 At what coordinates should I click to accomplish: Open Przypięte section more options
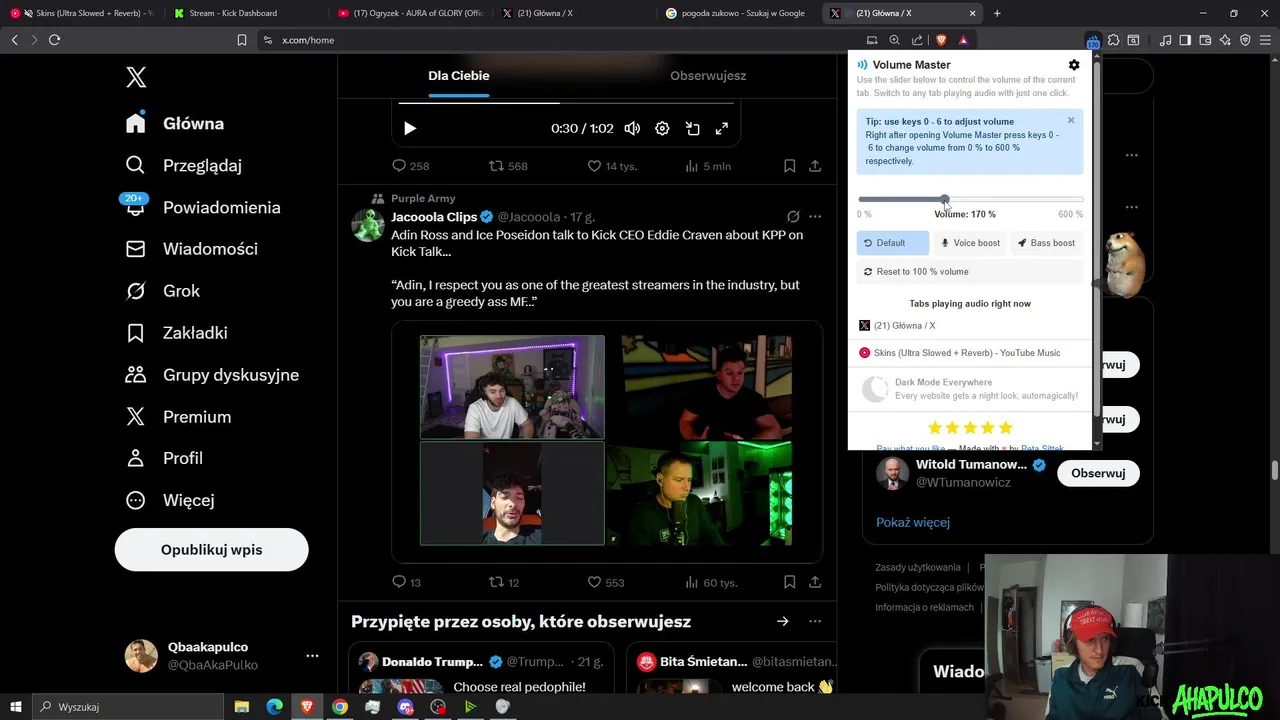point(815,621)
